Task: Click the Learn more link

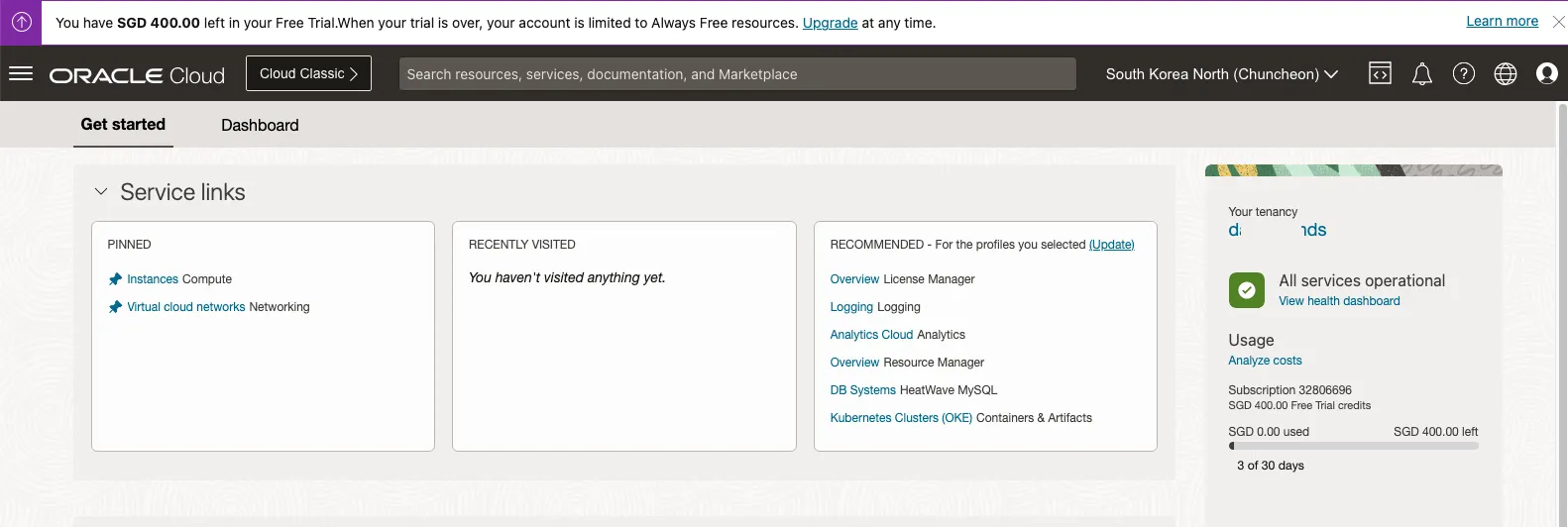Action: pos(1503,22)
